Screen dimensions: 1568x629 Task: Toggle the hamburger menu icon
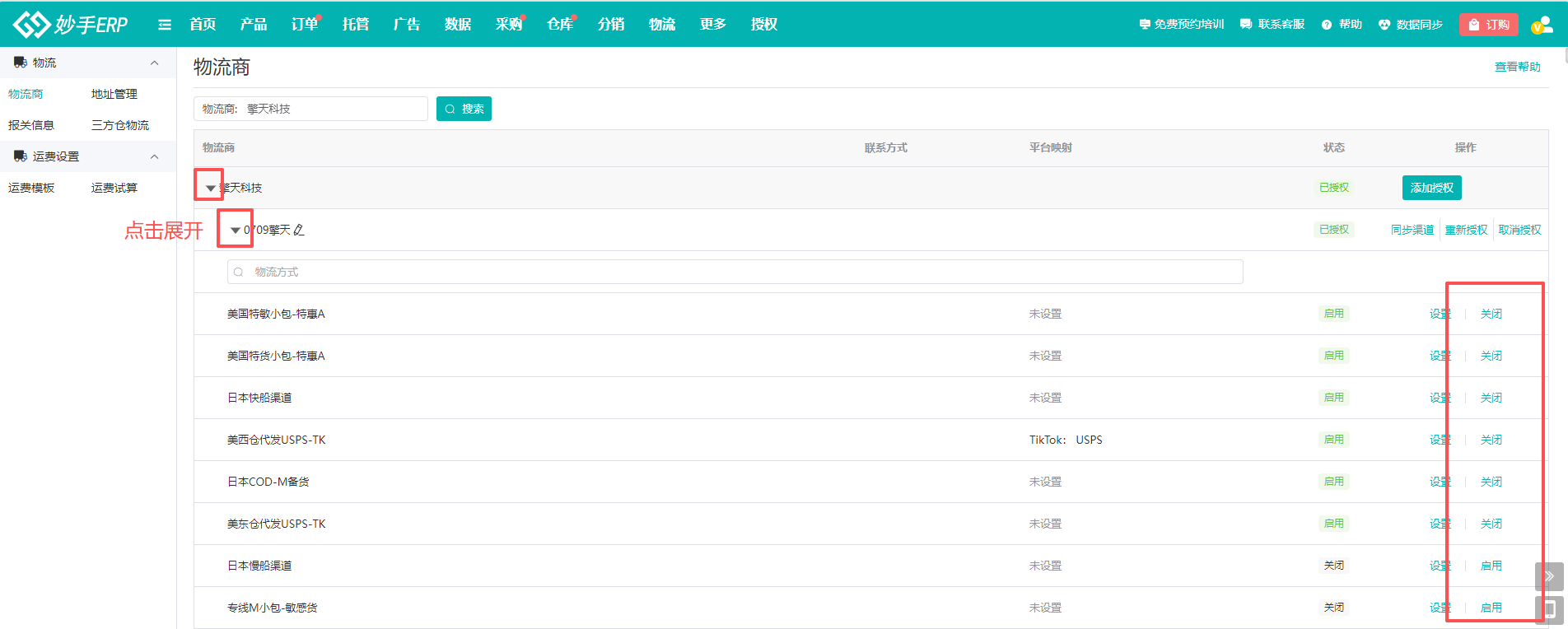tap(165, 25)
